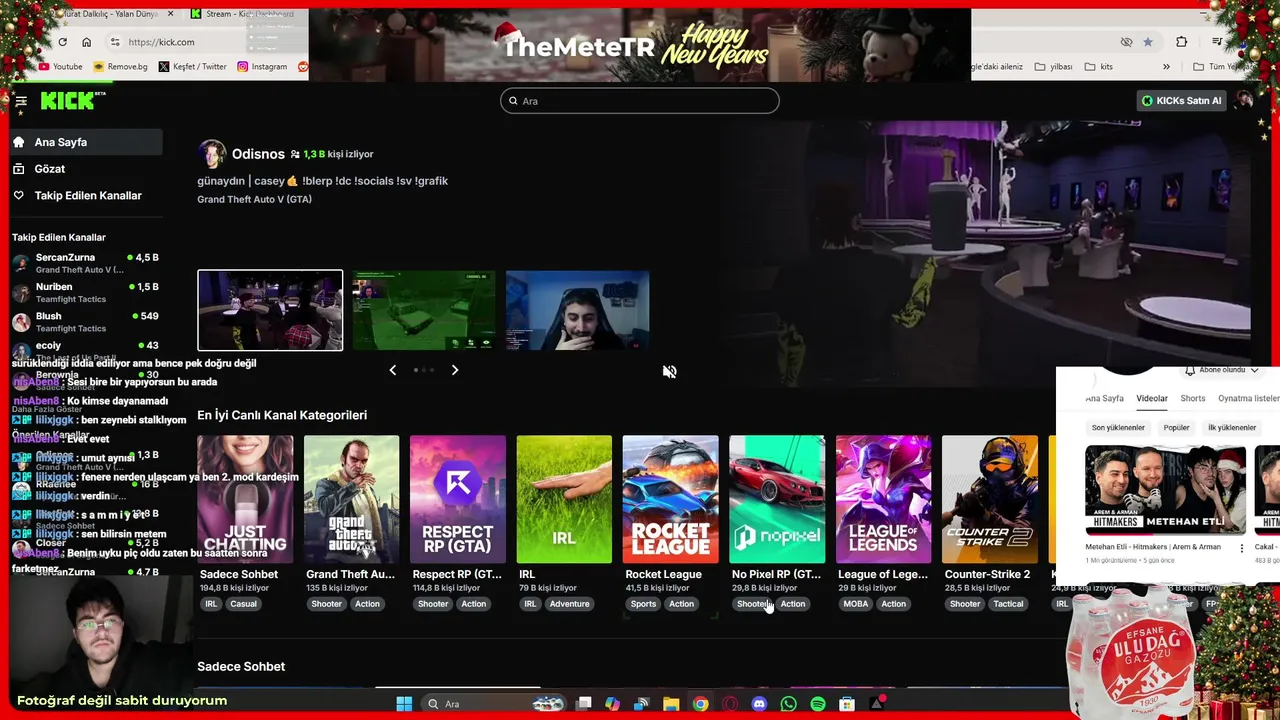The height and width of the screenshot is (720, 1280).
Task: Open Spotify from the taskbar
Action: (x=818, y=704)
